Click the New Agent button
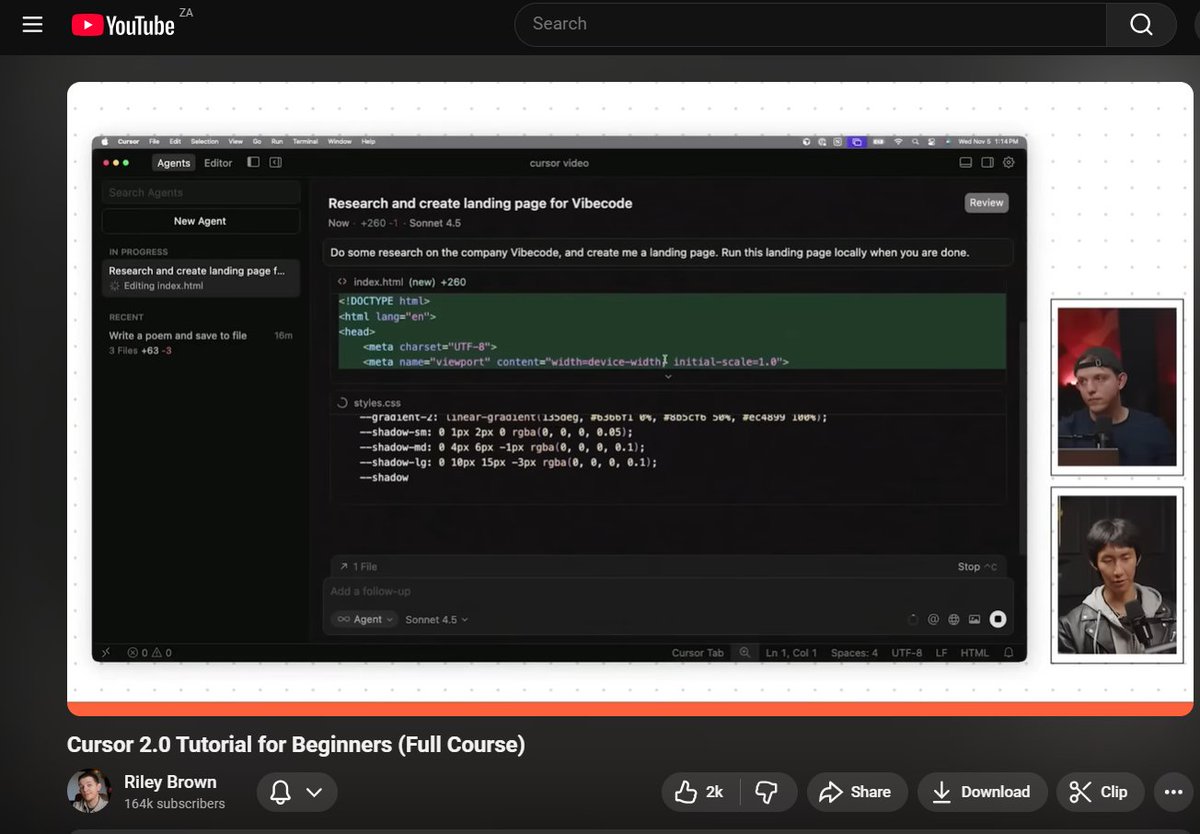Viewport: 1200px width, 834px height. 200,221
